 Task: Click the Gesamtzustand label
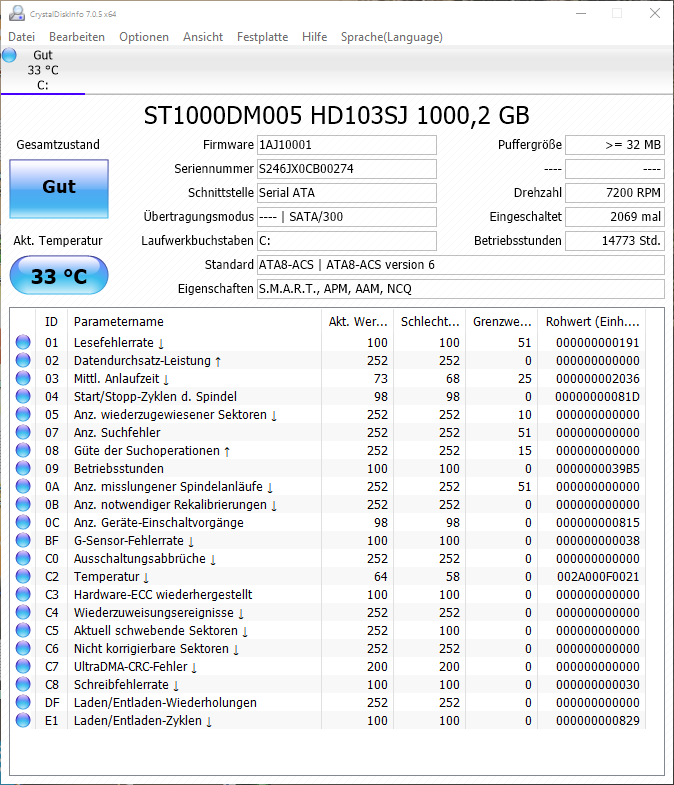[58, 145]
